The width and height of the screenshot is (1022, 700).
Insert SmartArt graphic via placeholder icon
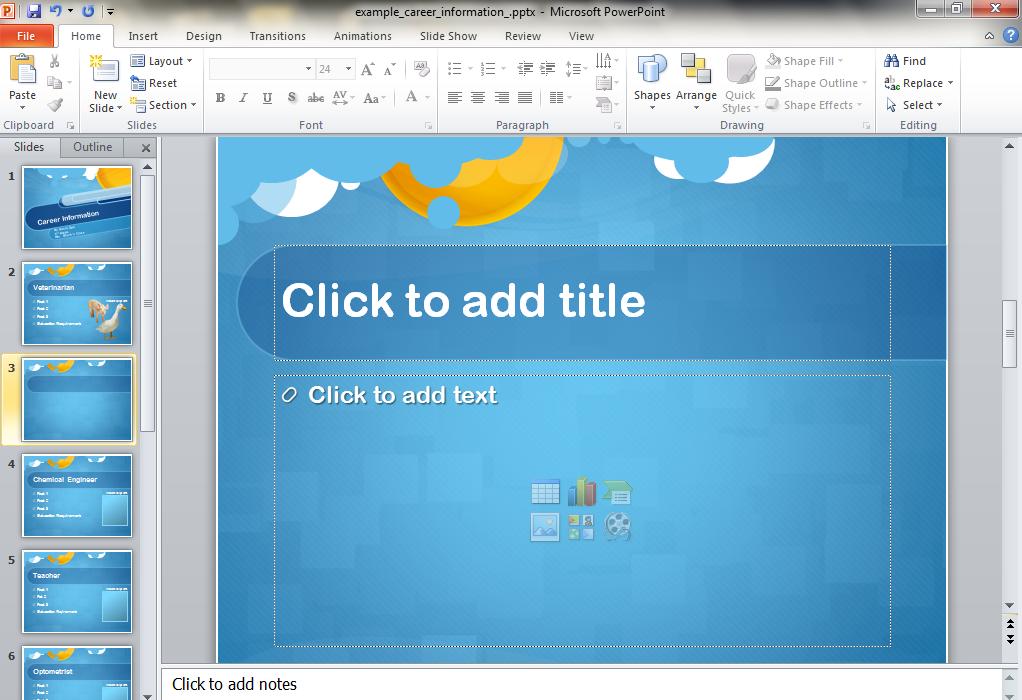click(618, 492)
